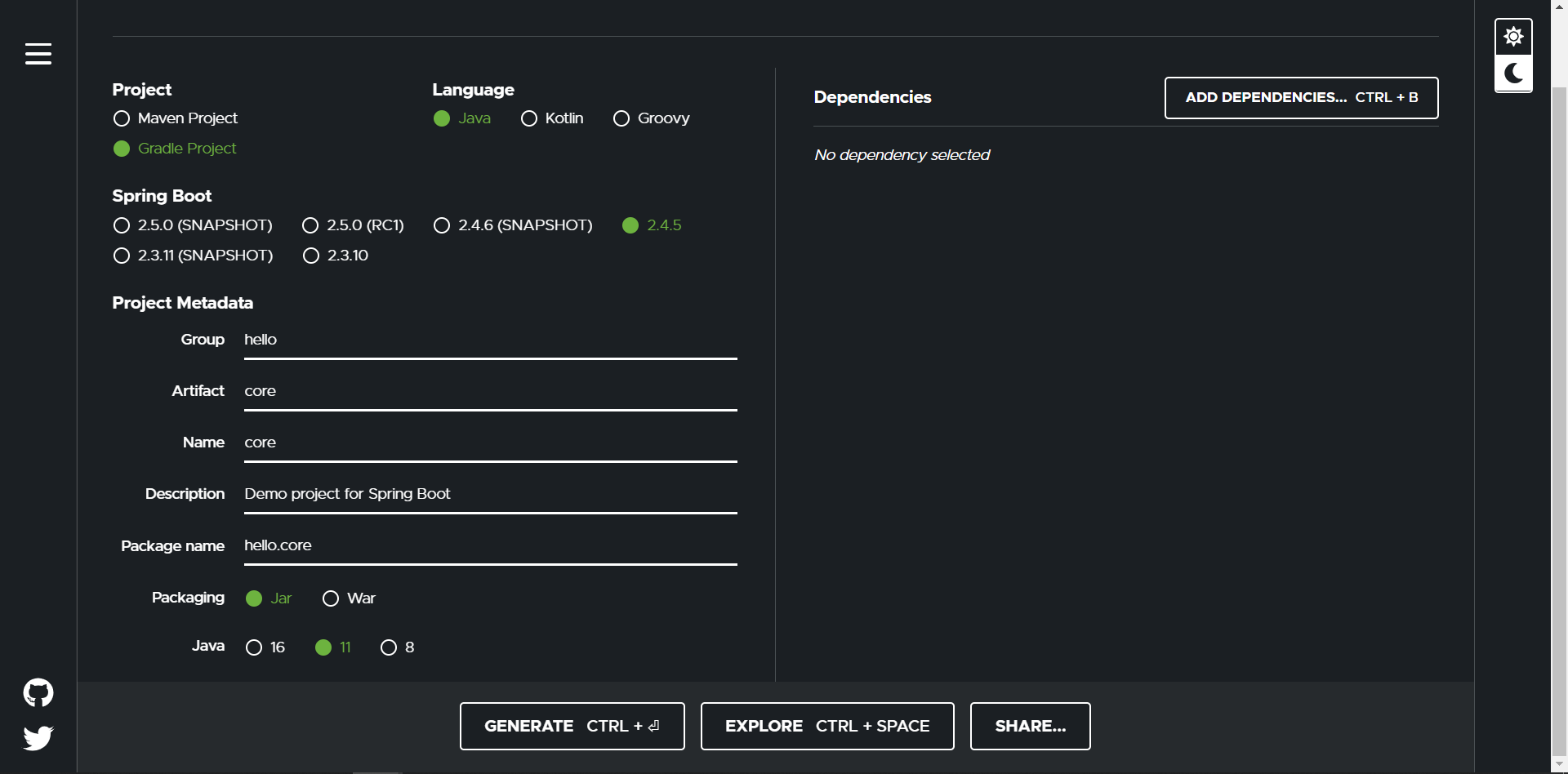Click the page vertical scrollbar thumb
Viewport: 1568px width, 774px height.
click(1559, 420)
